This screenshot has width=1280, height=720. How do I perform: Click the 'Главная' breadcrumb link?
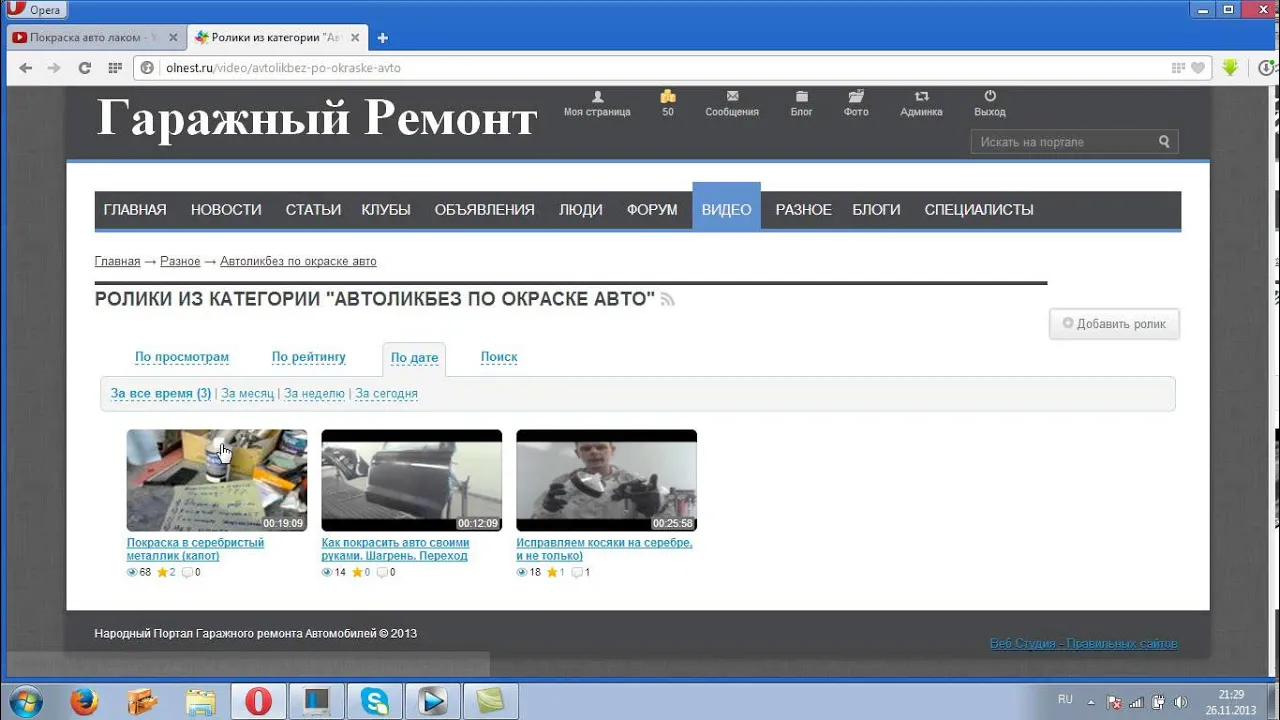[117, 261]
